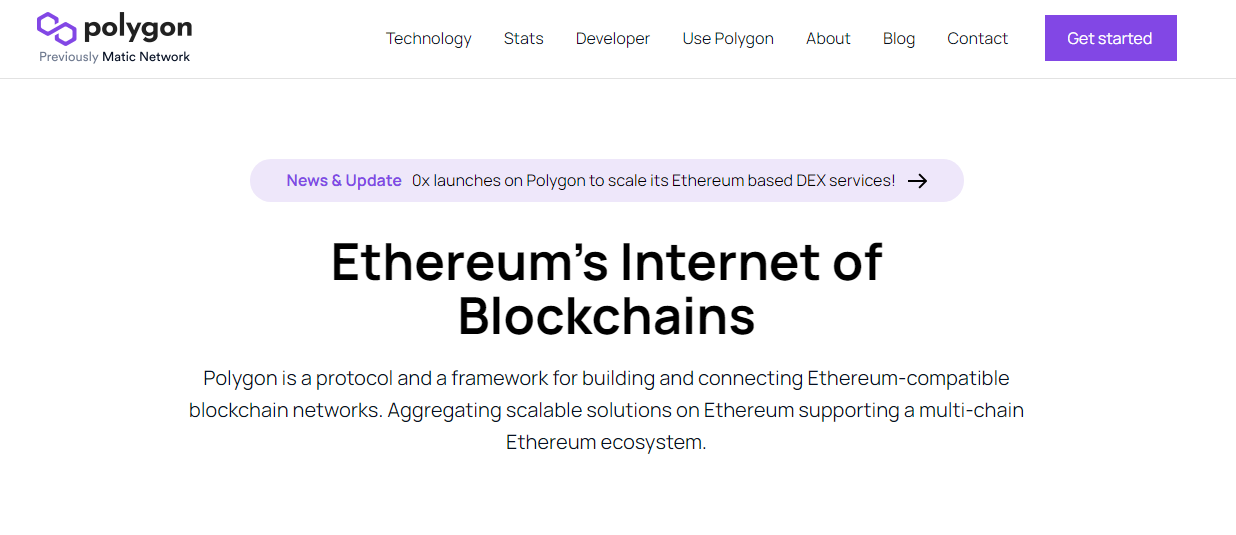The width and height of the screenshot is (1236, 535).
Task: Navigate to the Contact page
Action: click(977, 38)
